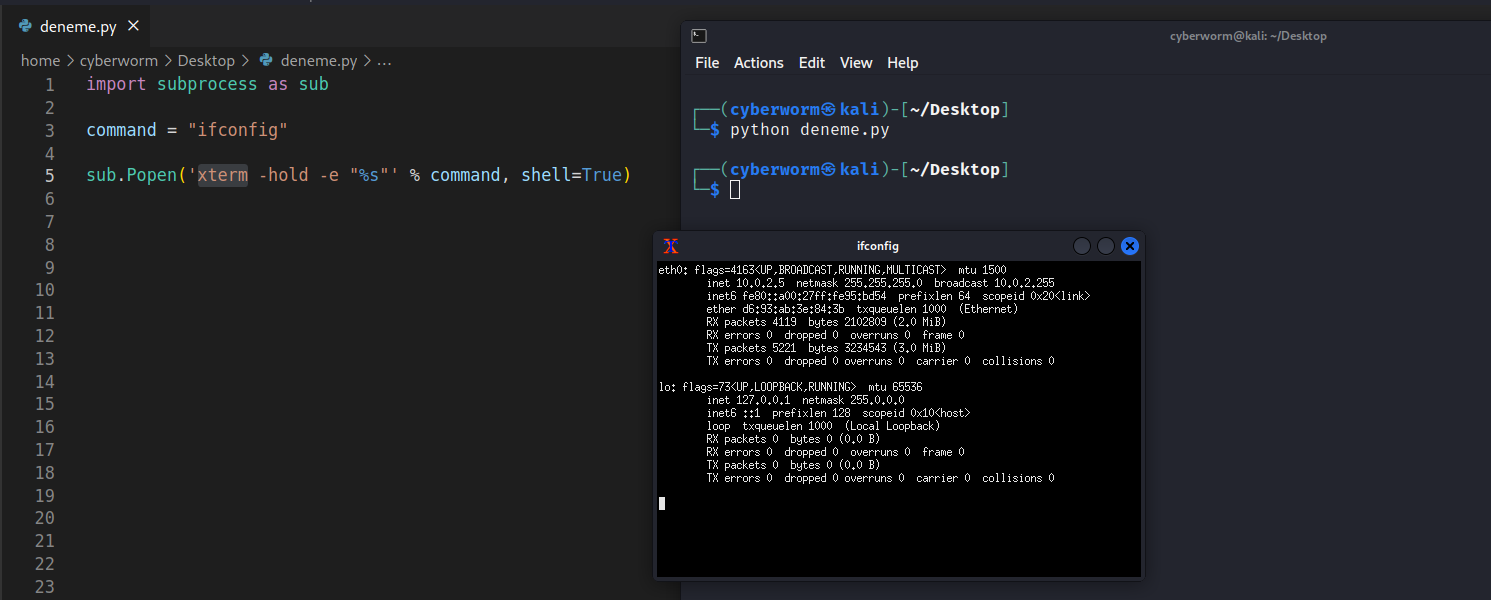Image resolution: width=1491 pixels, height=600 pixels.
Task: Close the deneme.py editor tab
Action: coord(134,27)
